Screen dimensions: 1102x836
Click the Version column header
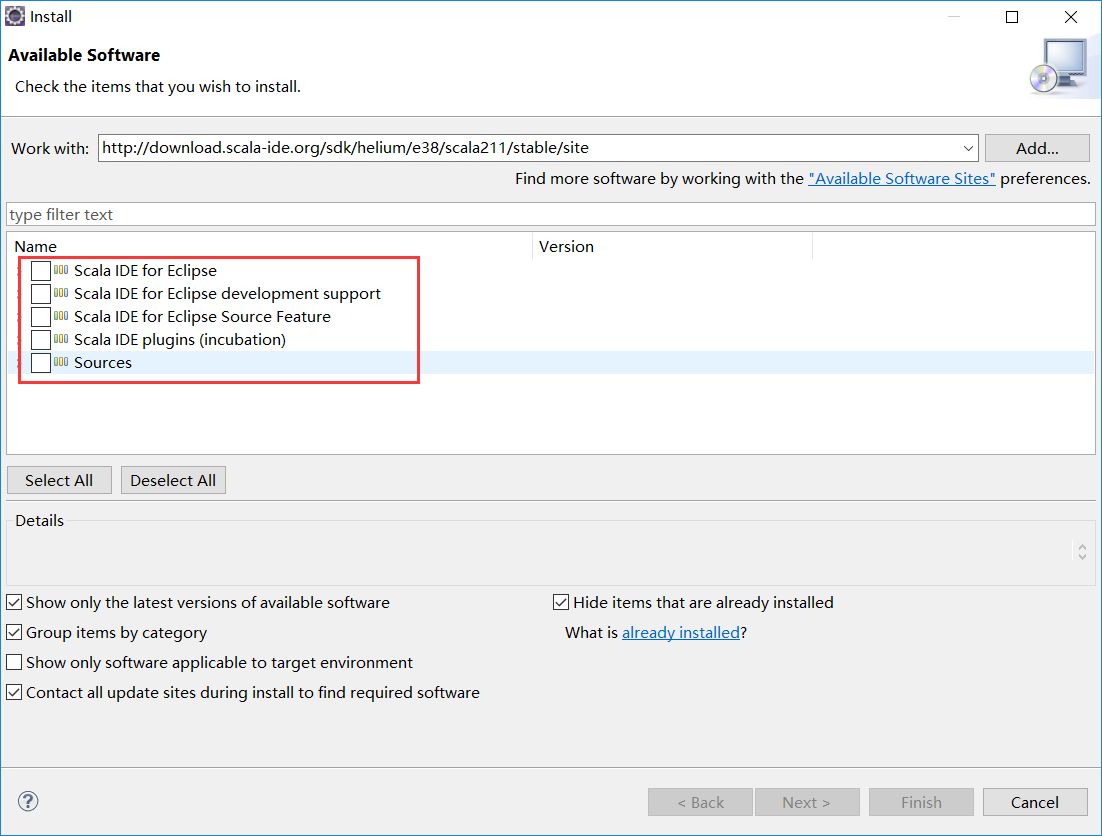coord(673,247)
